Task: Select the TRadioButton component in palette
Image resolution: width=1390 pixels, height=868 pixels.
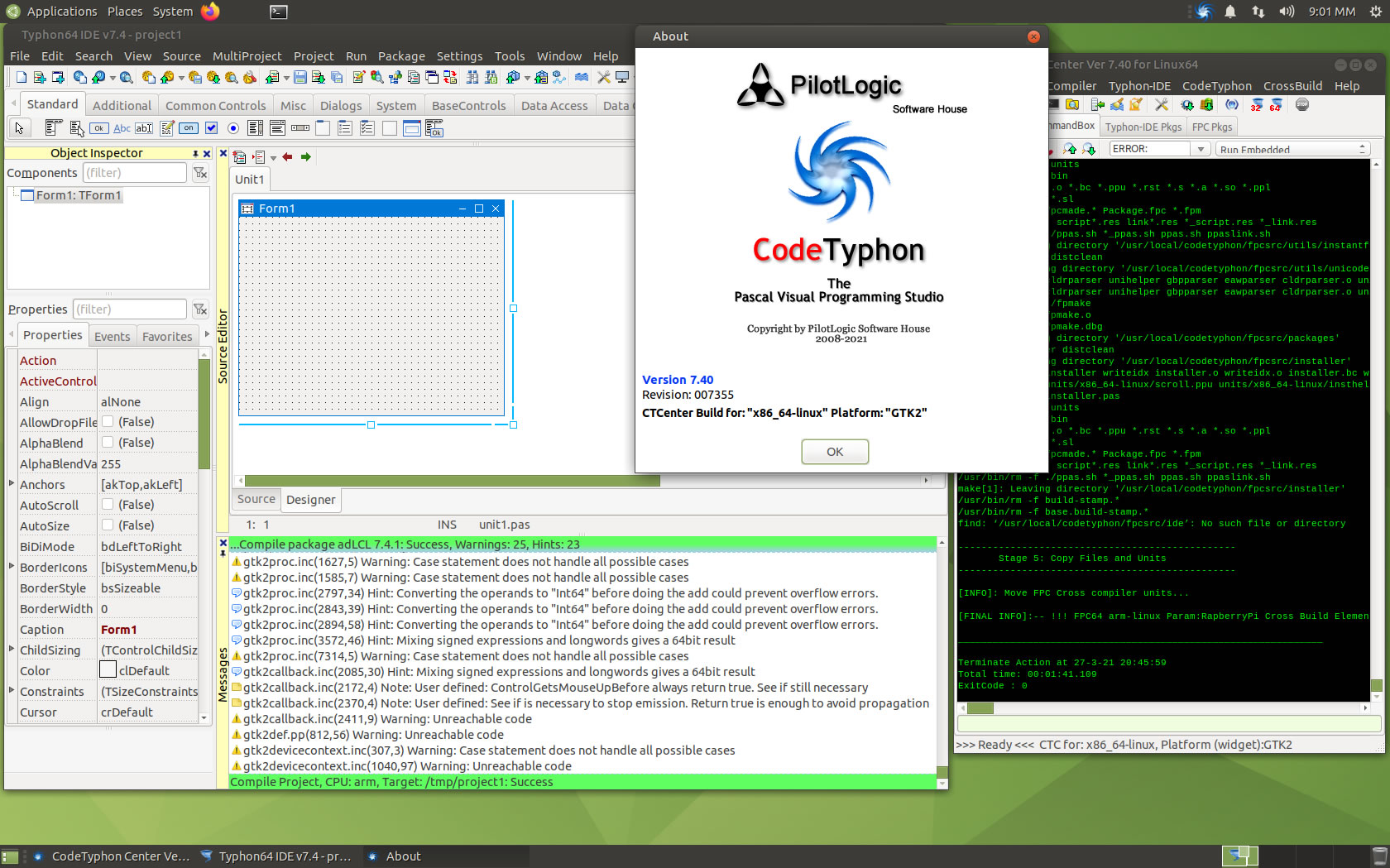Action: click(233, 128)
